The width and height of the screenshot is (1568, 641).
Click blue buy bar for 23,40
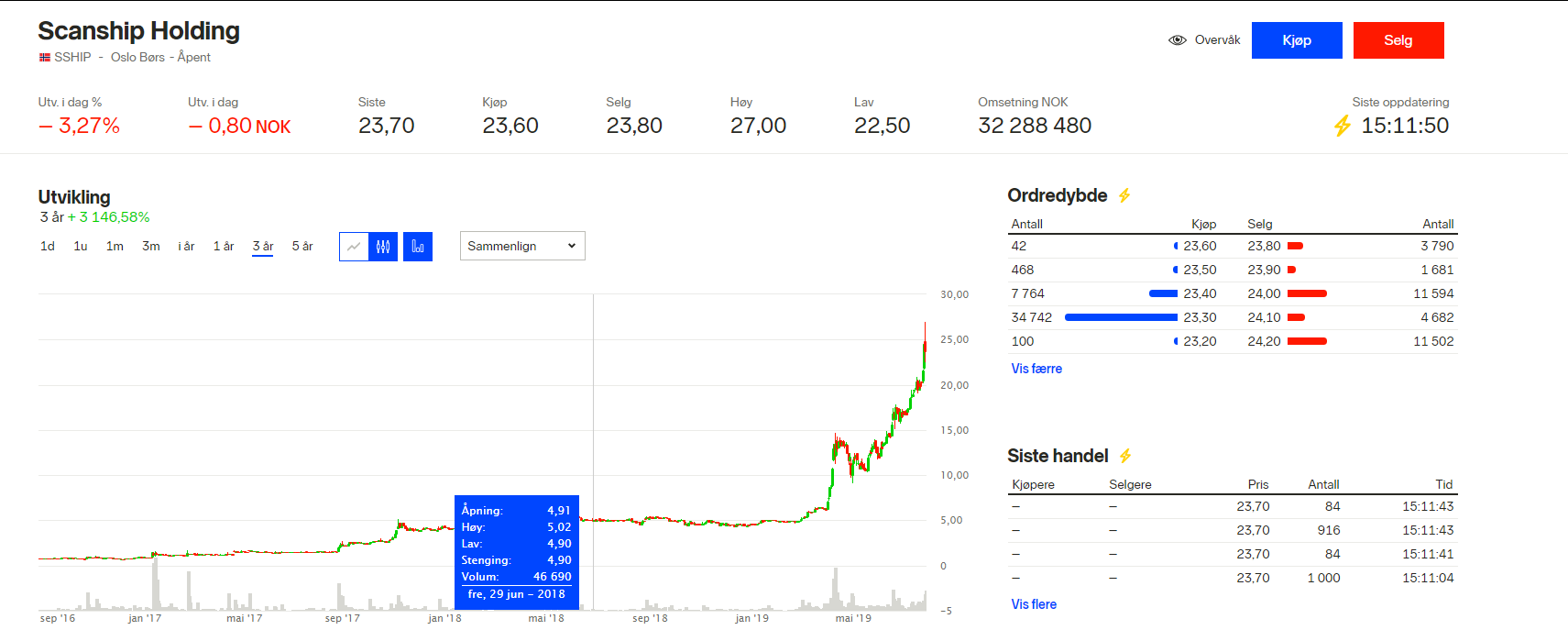click(1163, 293)
